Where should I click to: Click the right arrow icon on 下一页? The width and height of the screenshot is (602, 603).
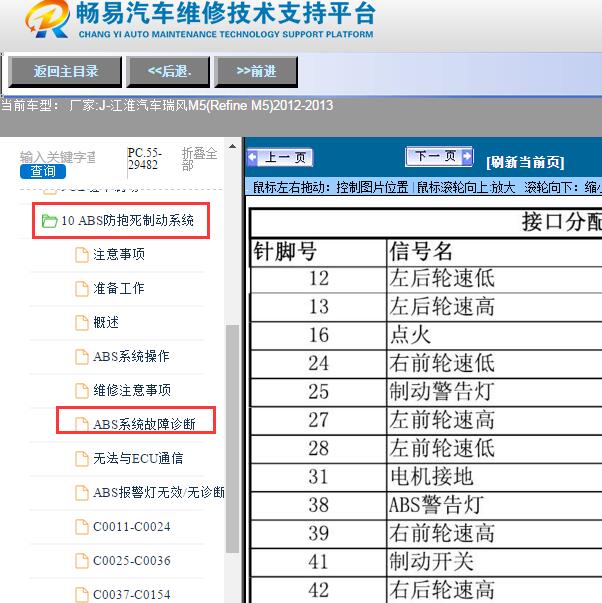[467, 156]
